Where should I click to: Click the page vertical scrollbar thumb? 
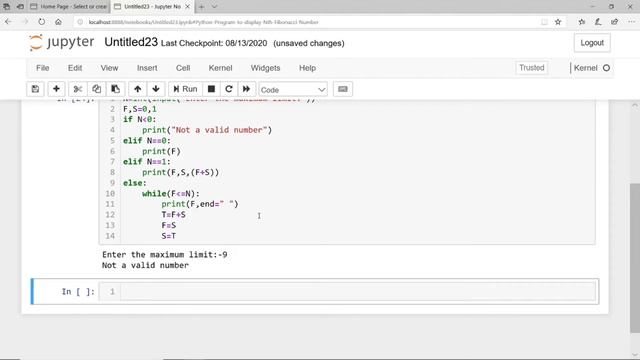click(x=635, y=258)
